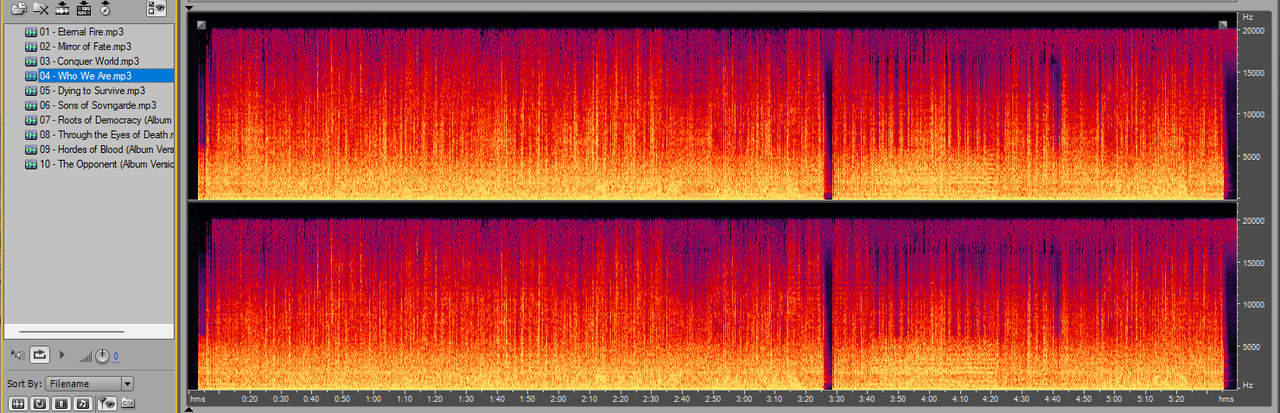Click the Play preview triangle
The image size is (1280, 413).
coord(62,355)
